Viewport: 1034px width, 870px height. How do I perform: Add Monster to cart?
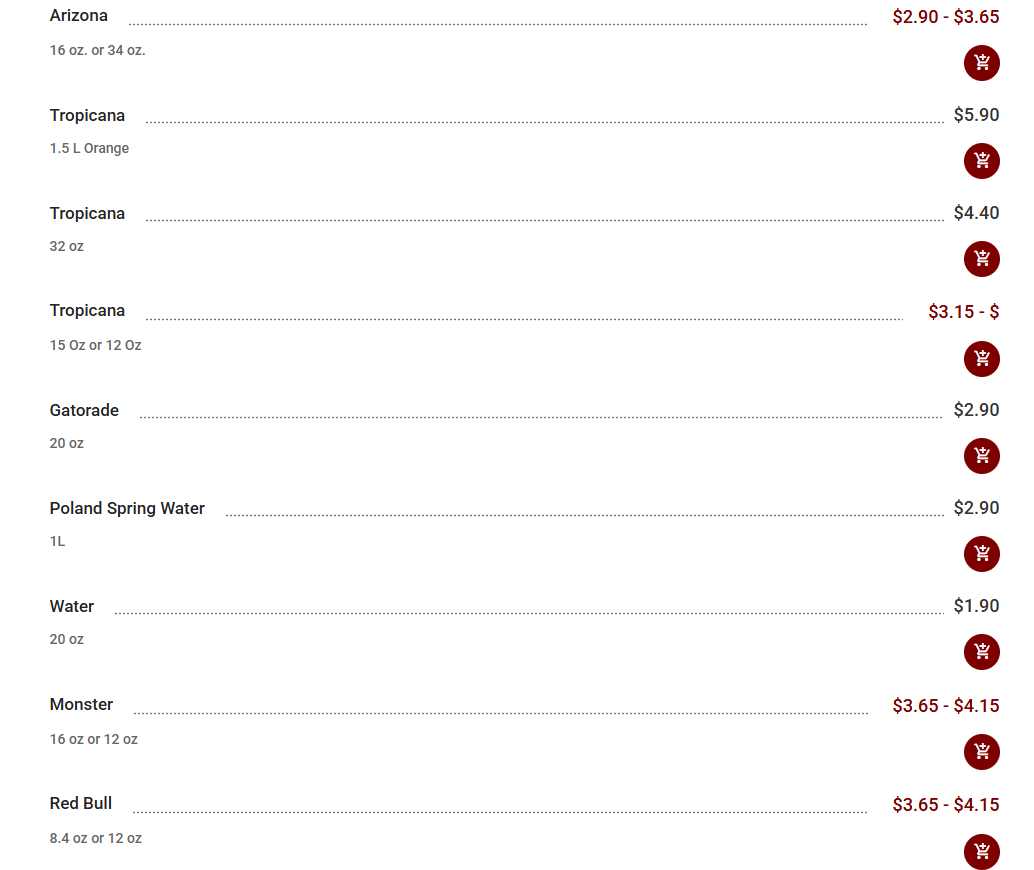pyautogui.click(x=981, y=752)
